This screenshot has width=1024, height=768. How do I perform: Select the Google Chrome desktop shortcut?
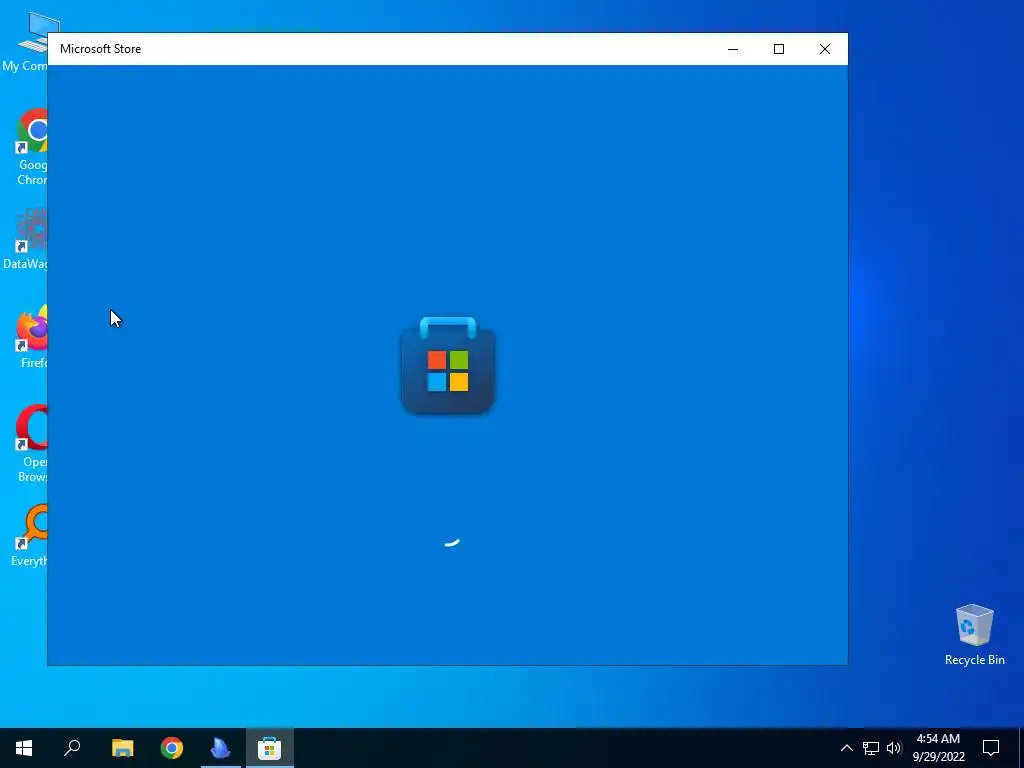click(31, 147)
